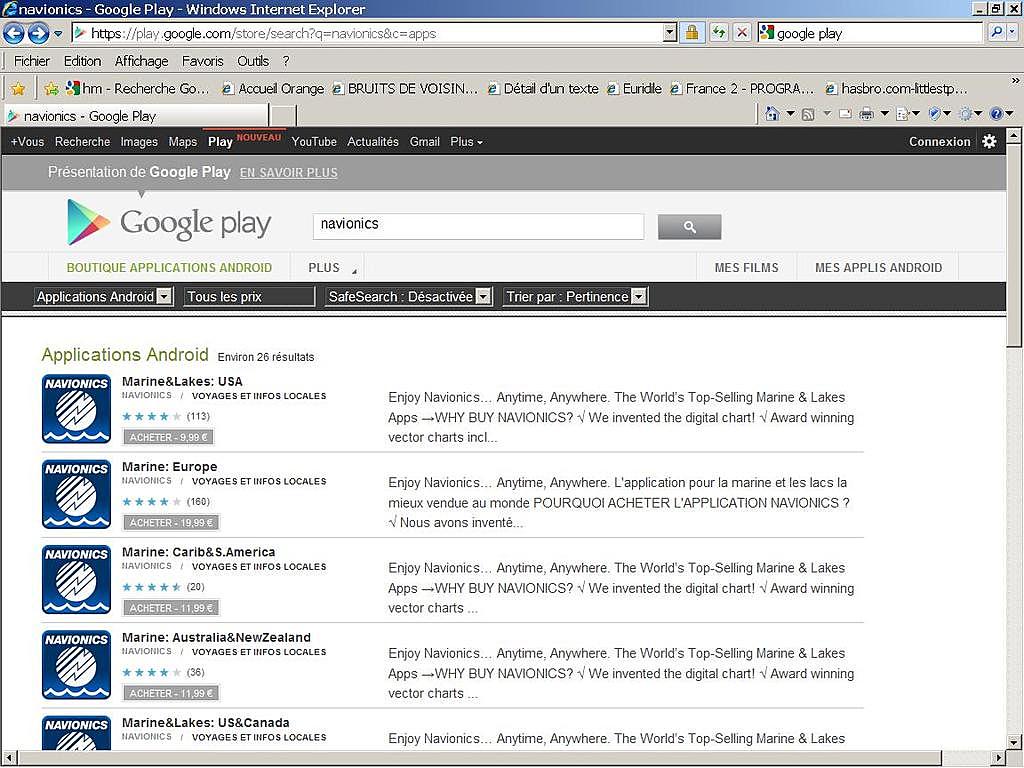Open the MES APPLIS ANDROID tab
This screenshot has width=1024, height=768.
(x=878, y=268)
